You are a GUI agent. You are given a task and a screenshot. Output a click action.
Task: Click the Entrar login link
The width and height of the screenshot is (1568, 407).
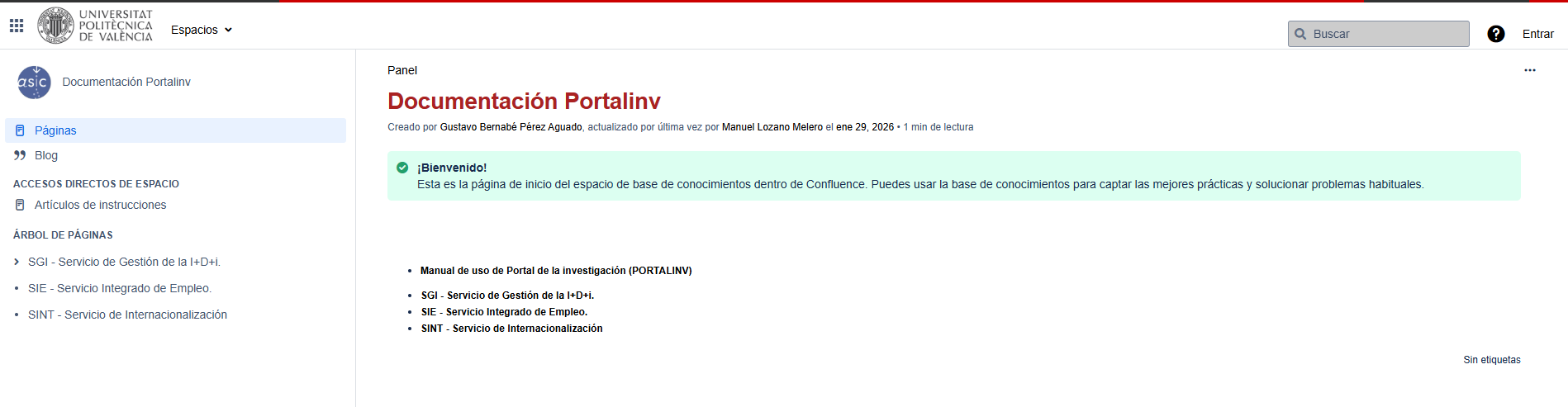coord(1537,34)
